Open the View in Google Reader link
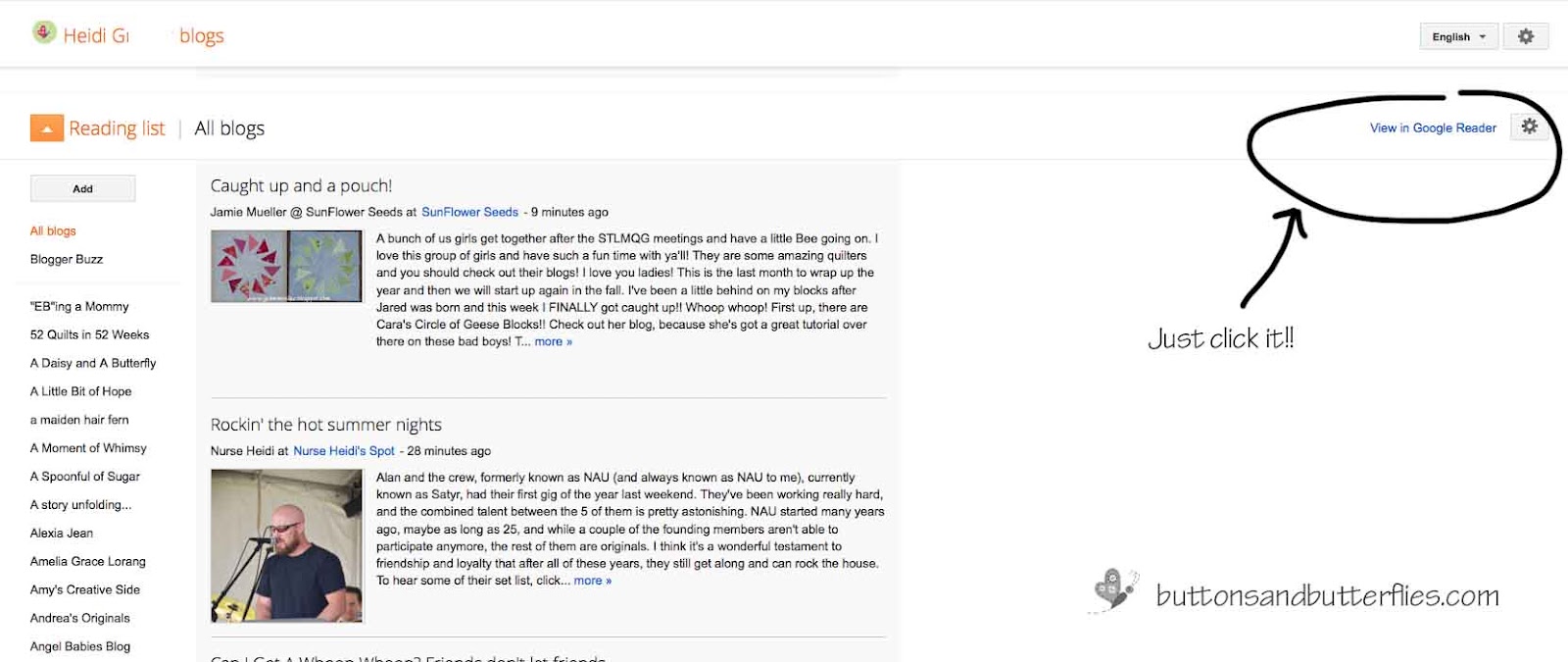 [x=1432, y=127]
